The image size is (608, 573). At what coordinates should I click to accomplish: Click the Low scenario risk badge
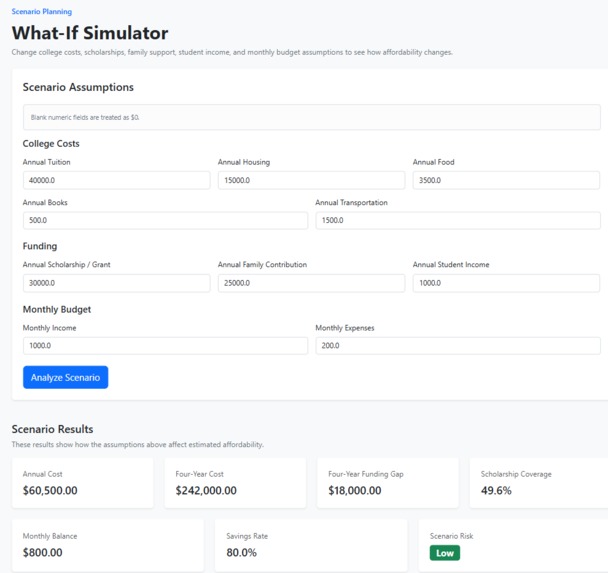click(445, 553)
